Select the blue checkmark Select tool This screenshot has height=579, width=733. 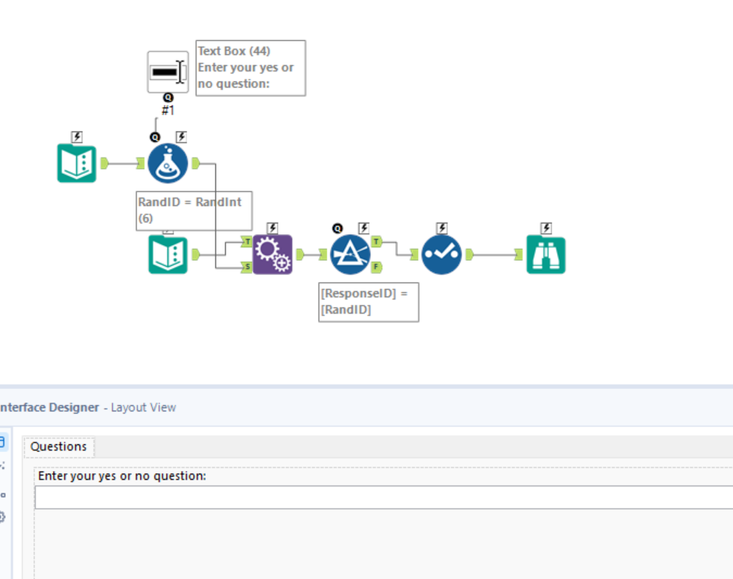tap(441, 255)
